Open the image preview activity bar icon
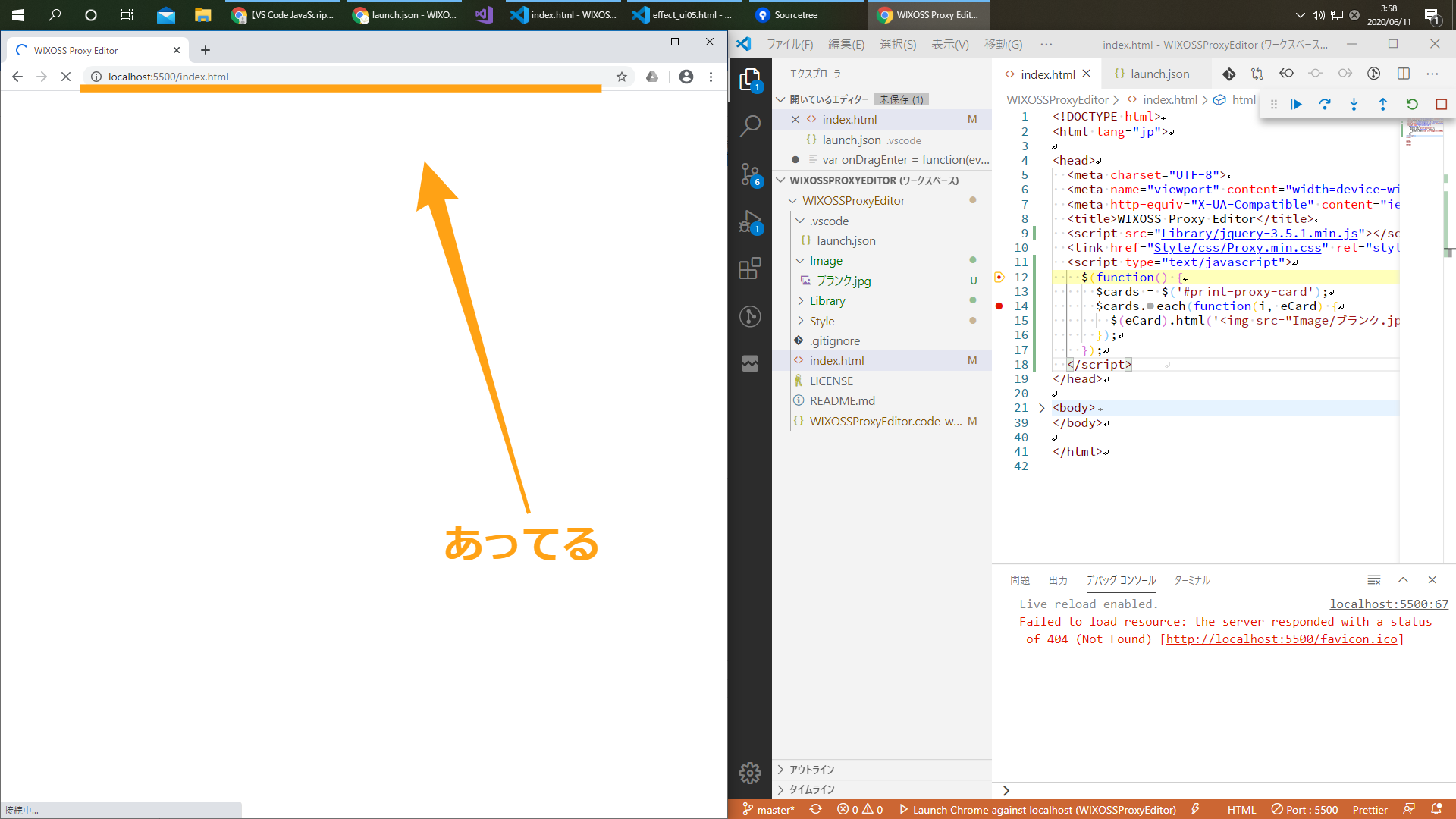This screenshot has width=1456, height=819. [x=750, y=364]
